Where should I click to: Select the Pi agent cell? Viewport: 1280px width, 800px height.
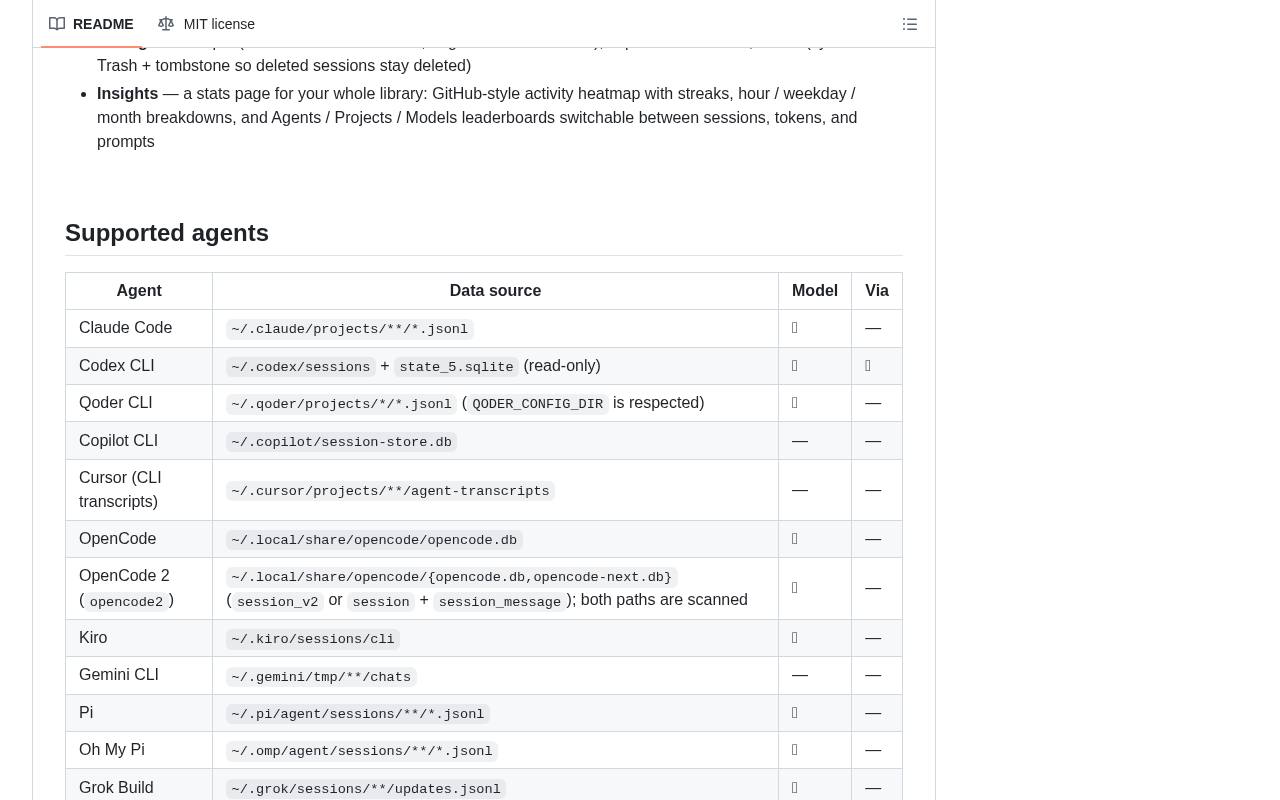[139, 713]
